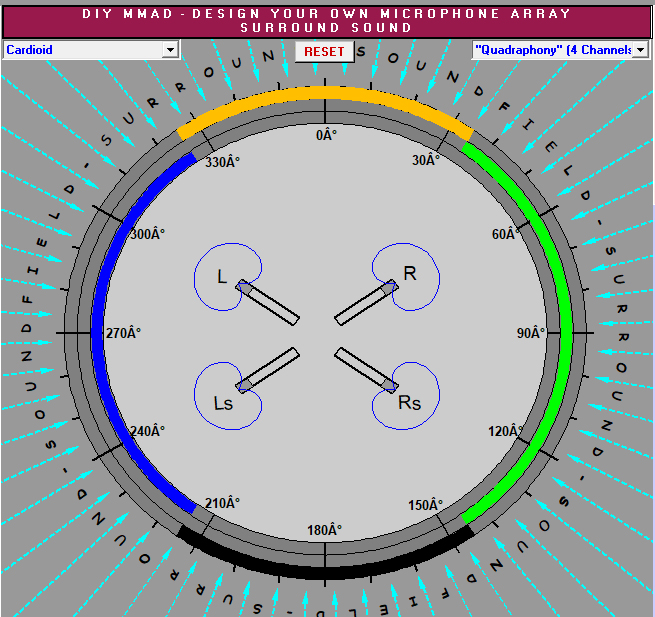Click the 0° angle marker

point(323,134)
